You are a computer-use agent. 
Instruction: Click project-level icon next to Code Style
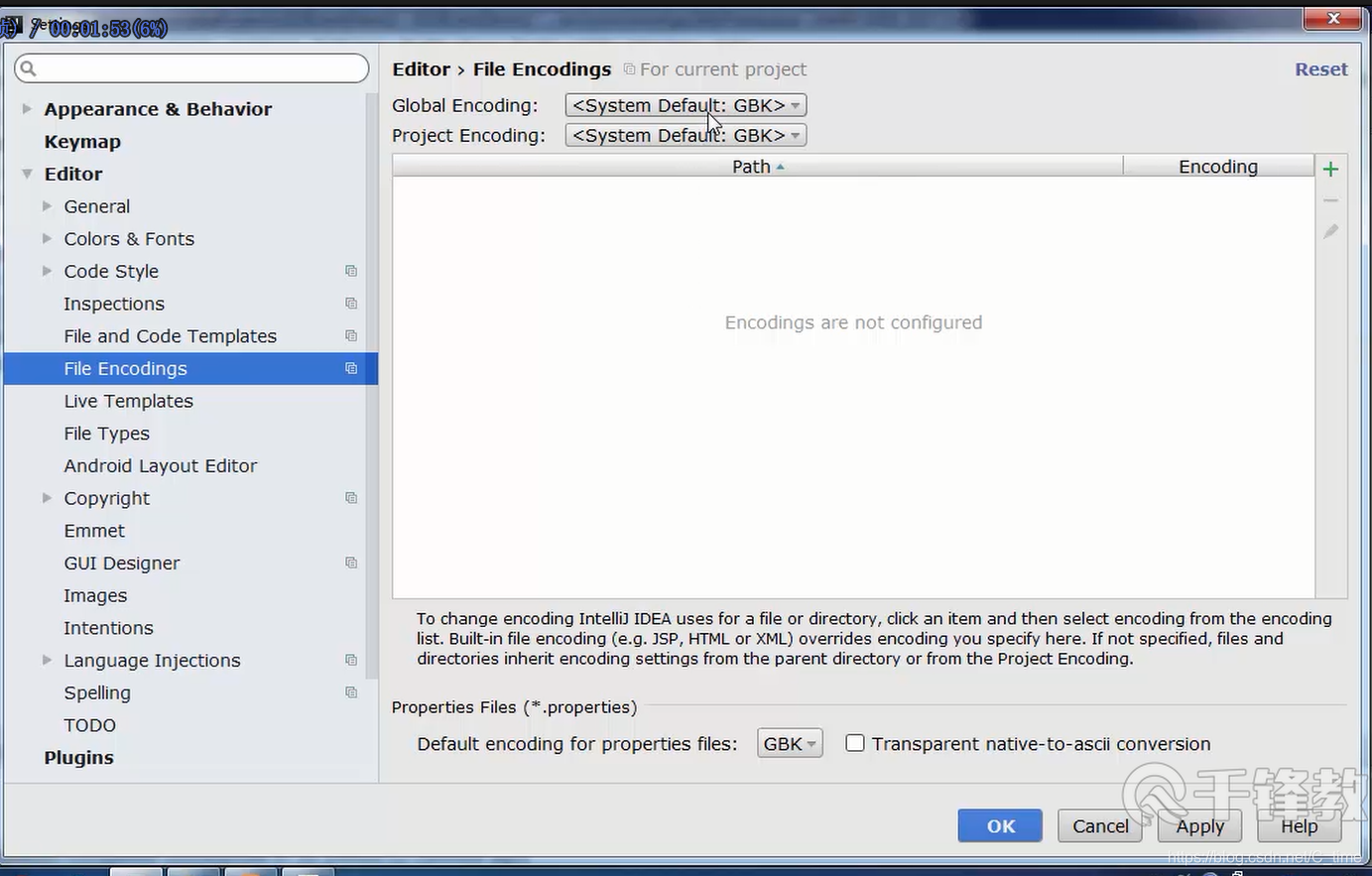click(351, 271)
